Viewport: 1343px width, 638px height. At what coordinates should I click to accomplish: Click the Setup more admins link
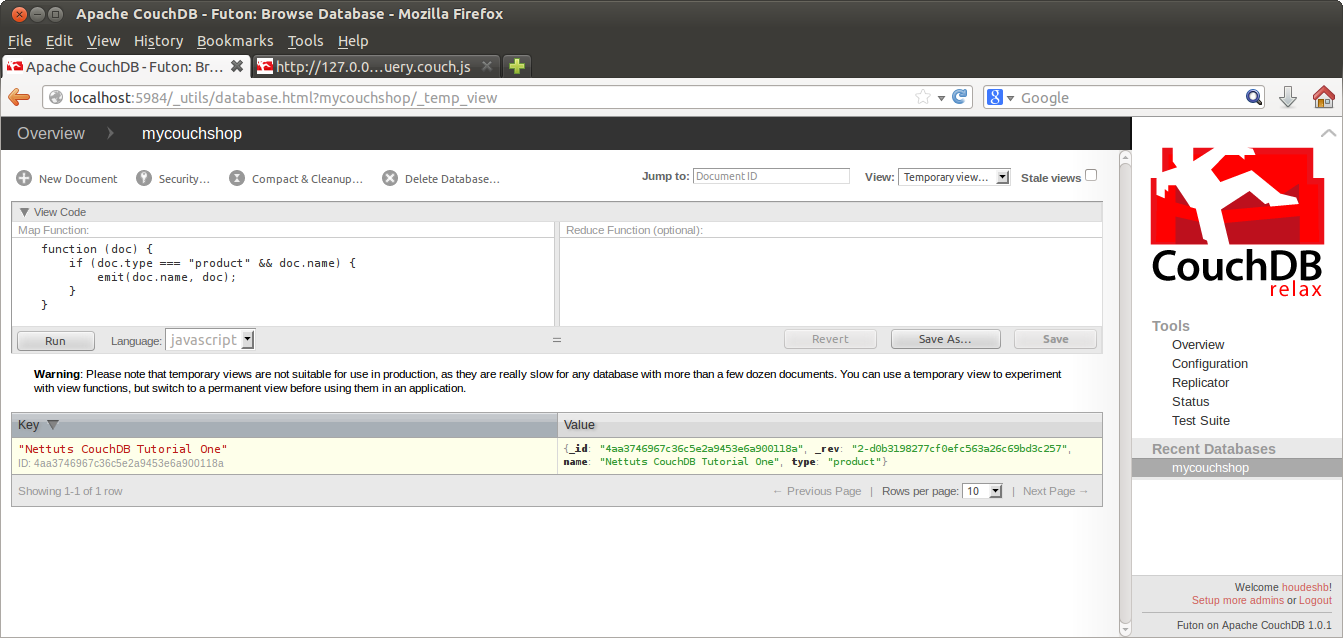[1238, 600]
